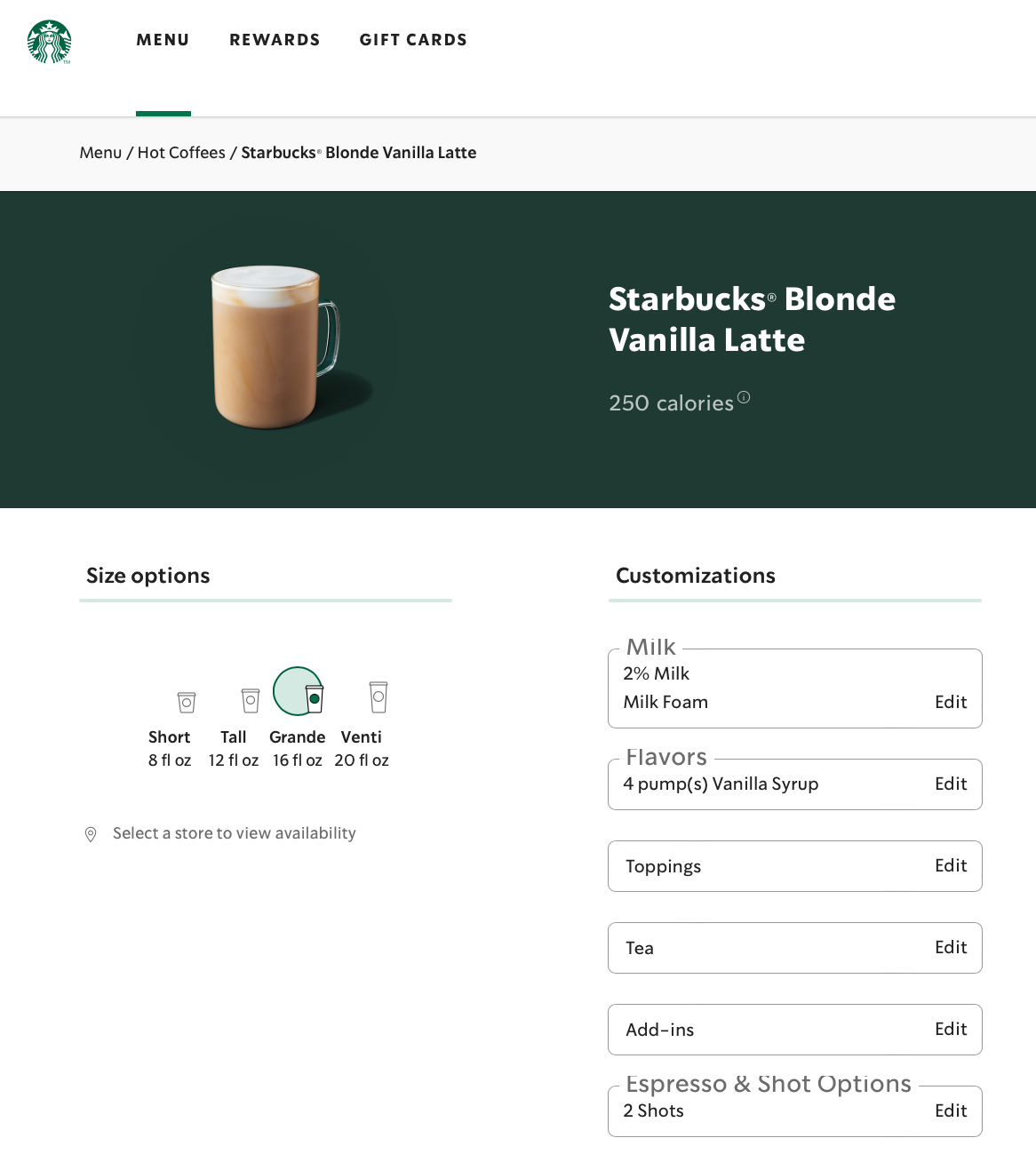Edit the Tea options
The height and width of the screenshot is (1162, 1036).
click(x=950, y=947)
